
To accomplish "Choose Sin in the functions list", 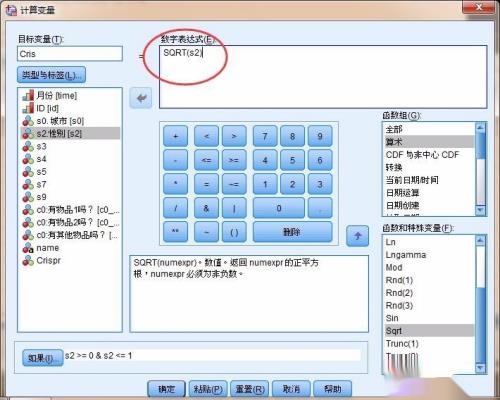I will click(x=429, y=318).
